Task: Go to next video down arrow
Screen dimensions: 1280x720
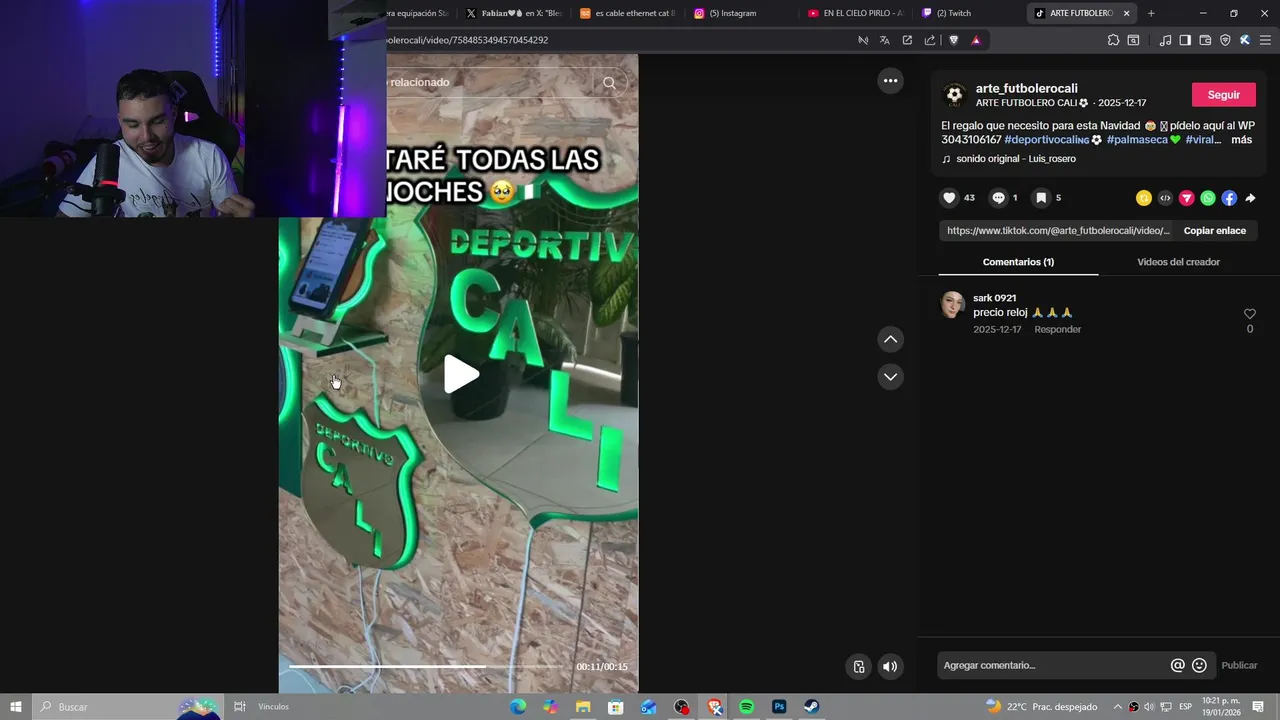Action: pyautogui.click(x=891, y=376)
